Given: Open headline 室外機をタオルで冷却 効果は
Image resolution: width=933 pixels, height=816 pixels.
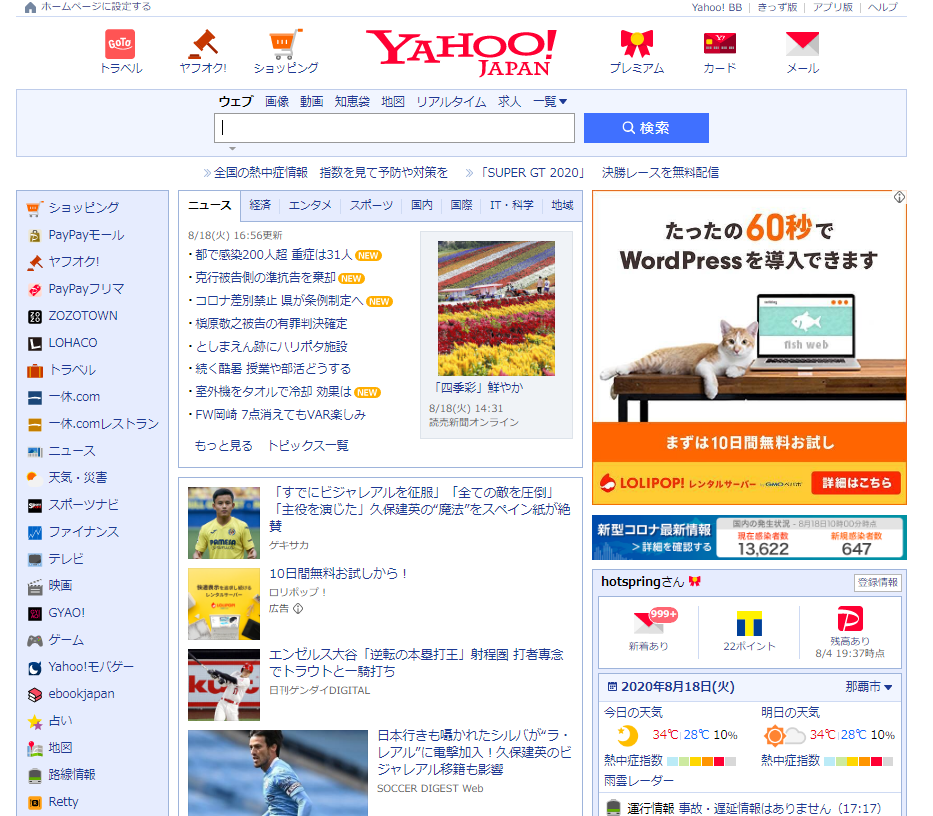Looking at the screenshot, I should pyautogui.click(x=274, y=392).
